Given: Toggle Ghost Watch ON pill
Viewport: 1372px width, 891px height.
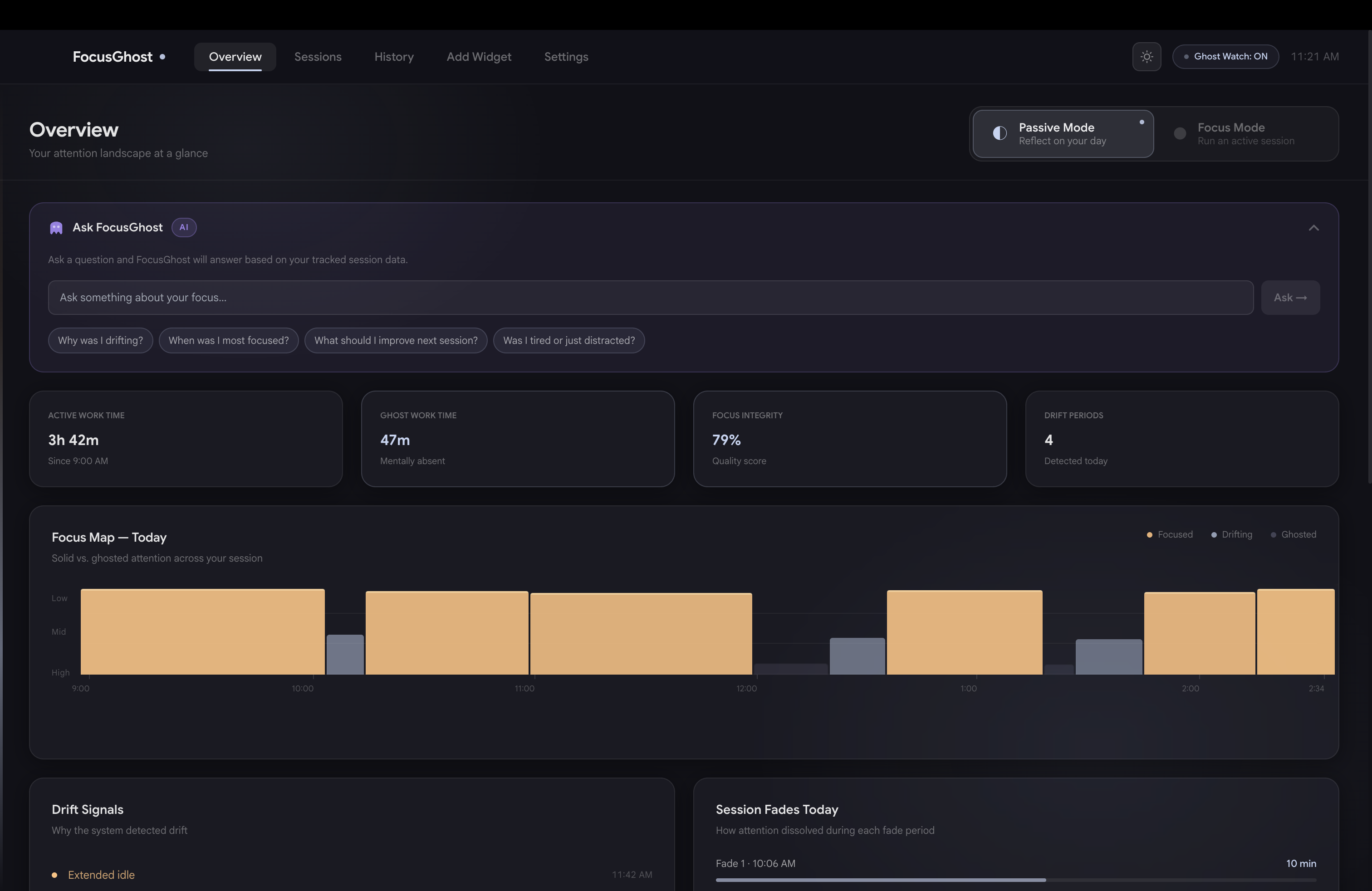Looking at the screenshot, I should (x=1225, y=56).
